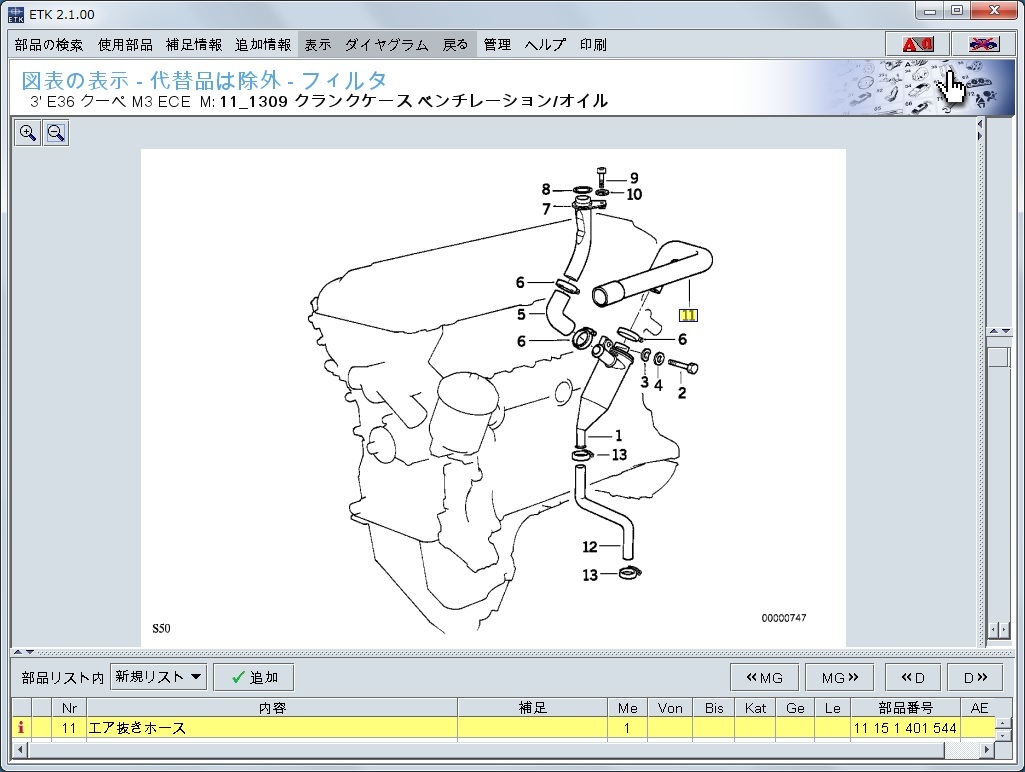Viewport: 1025px width, 772px height.
Task: Click part label 5 in diagram
Action: 521,314
